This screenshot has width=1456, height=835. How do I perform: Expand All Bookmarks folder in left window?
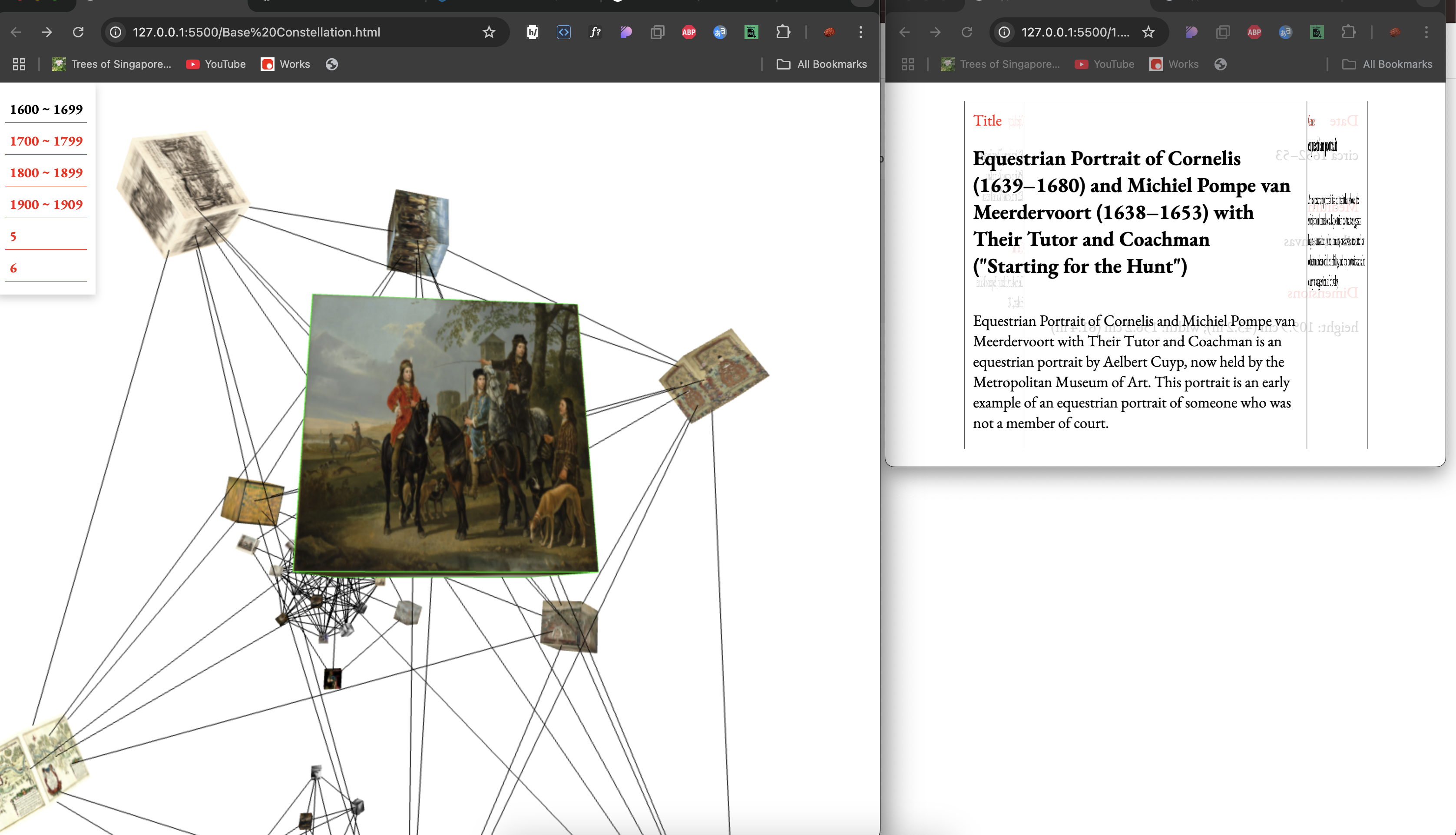click(x=821, y=64)
